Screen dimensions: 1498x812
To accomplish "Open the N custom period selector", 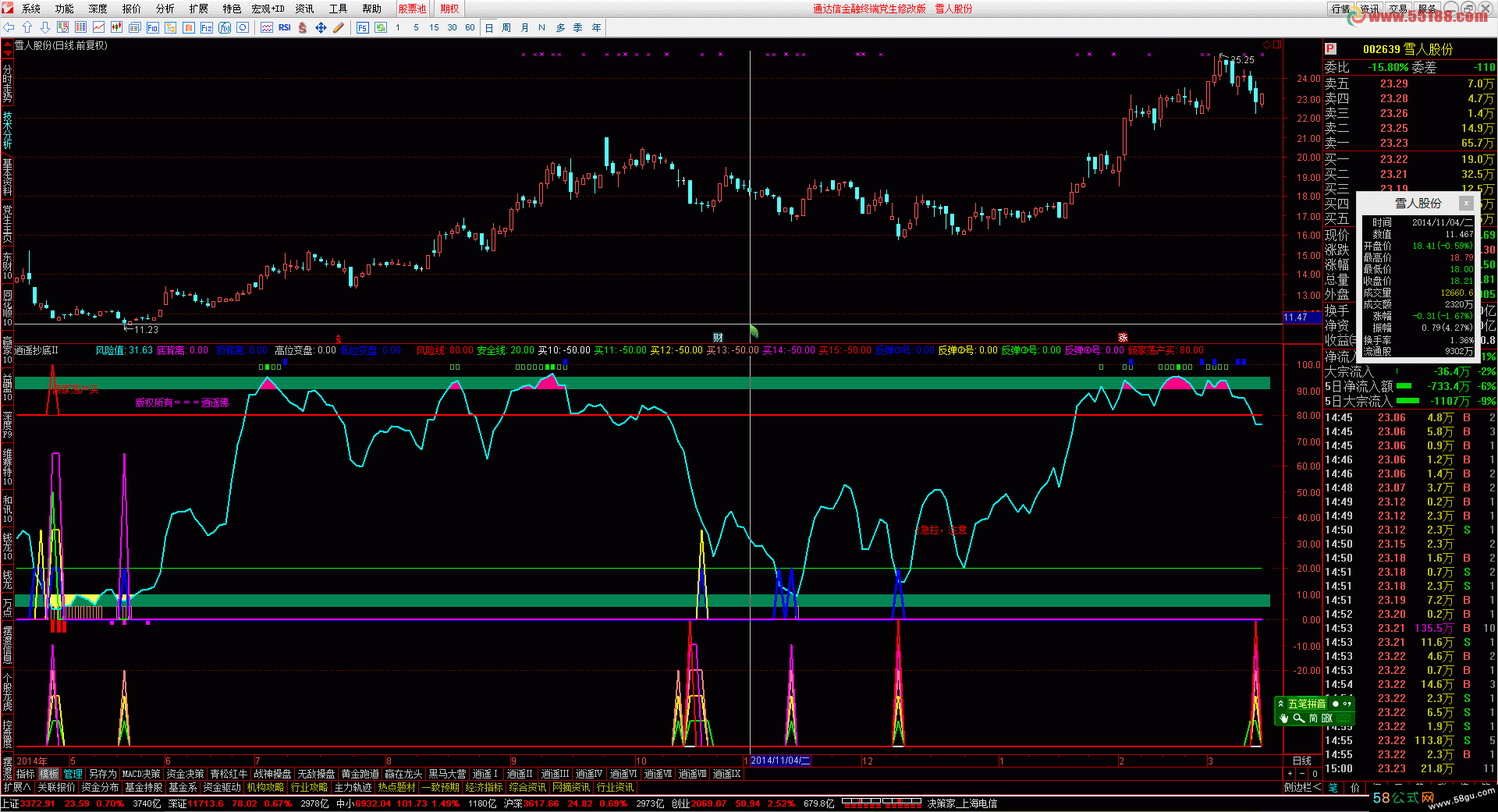I will click(x=542, y=27).
